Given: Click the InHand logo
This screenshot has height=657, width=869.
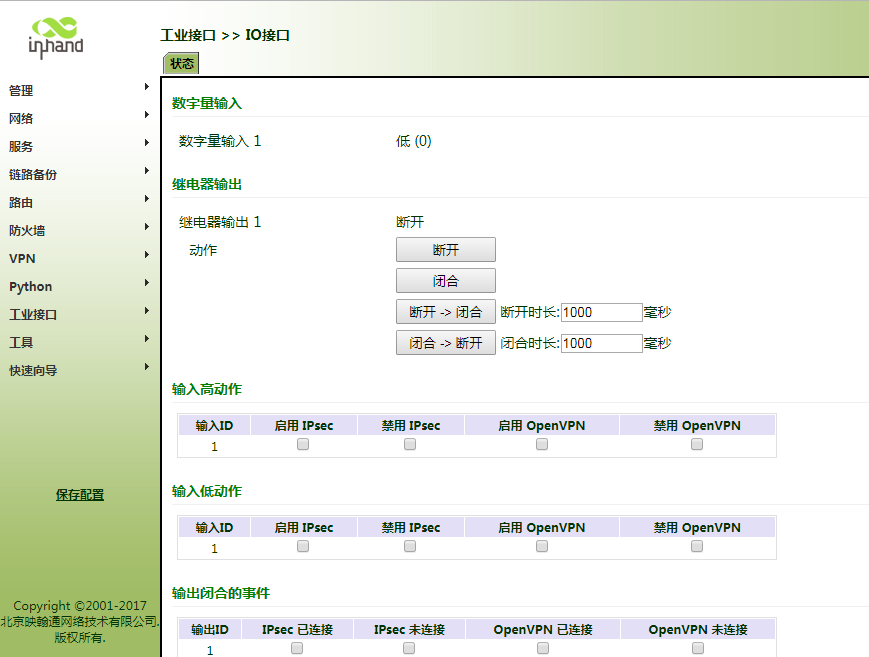Looking at the screenshot, I should [x=55, y=36].
